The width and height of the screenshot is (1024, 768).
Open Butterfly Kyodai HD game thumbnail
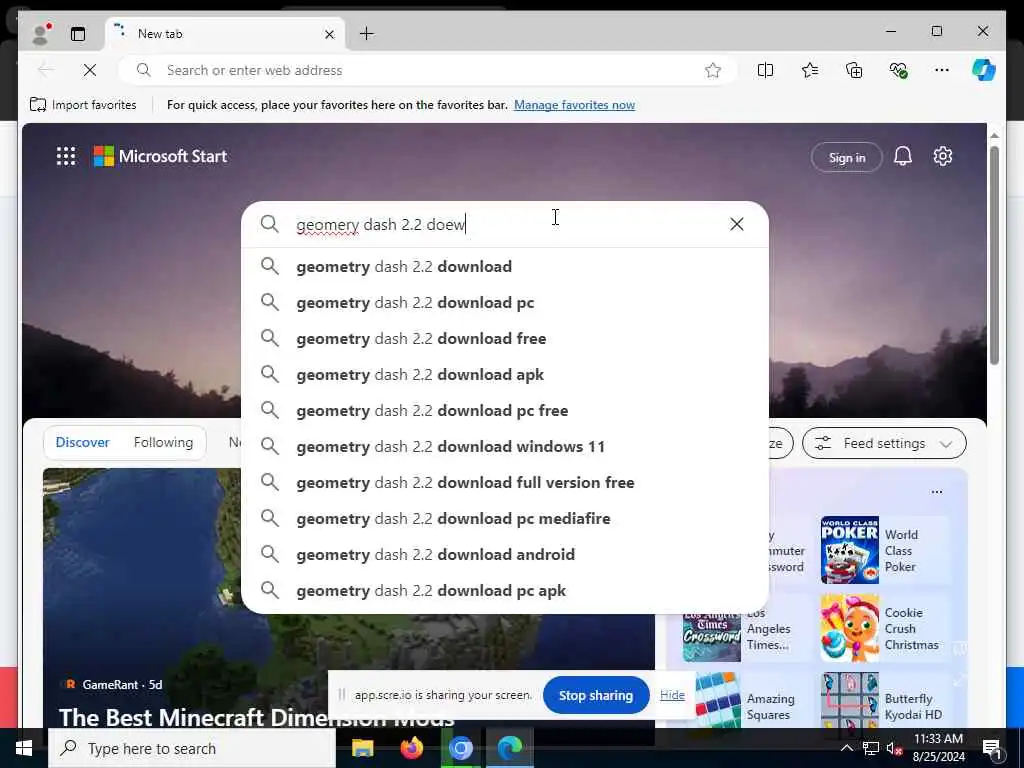point(850,700)
